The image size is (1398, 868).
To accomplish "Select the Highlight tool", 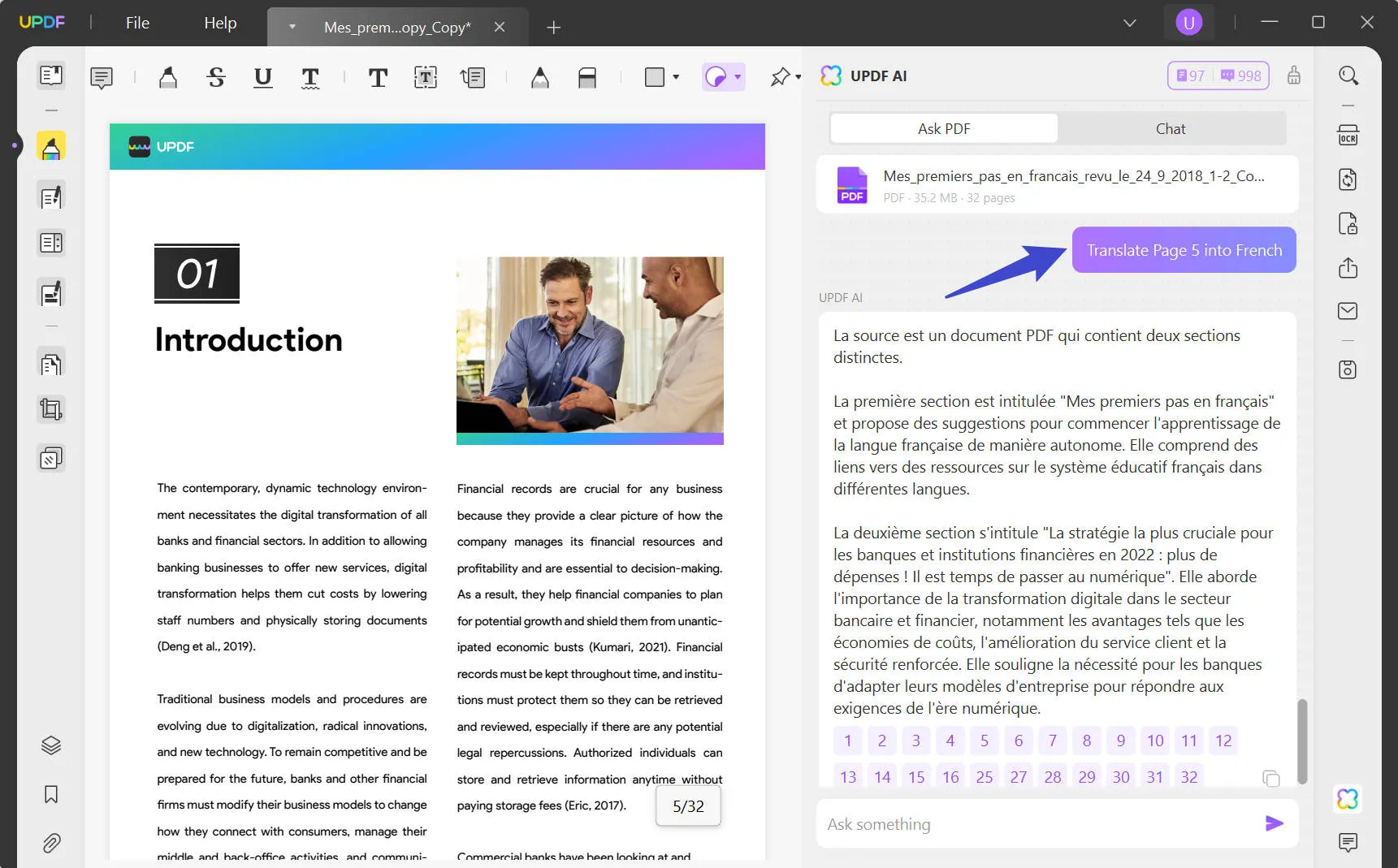I will [x=167, y=77].
